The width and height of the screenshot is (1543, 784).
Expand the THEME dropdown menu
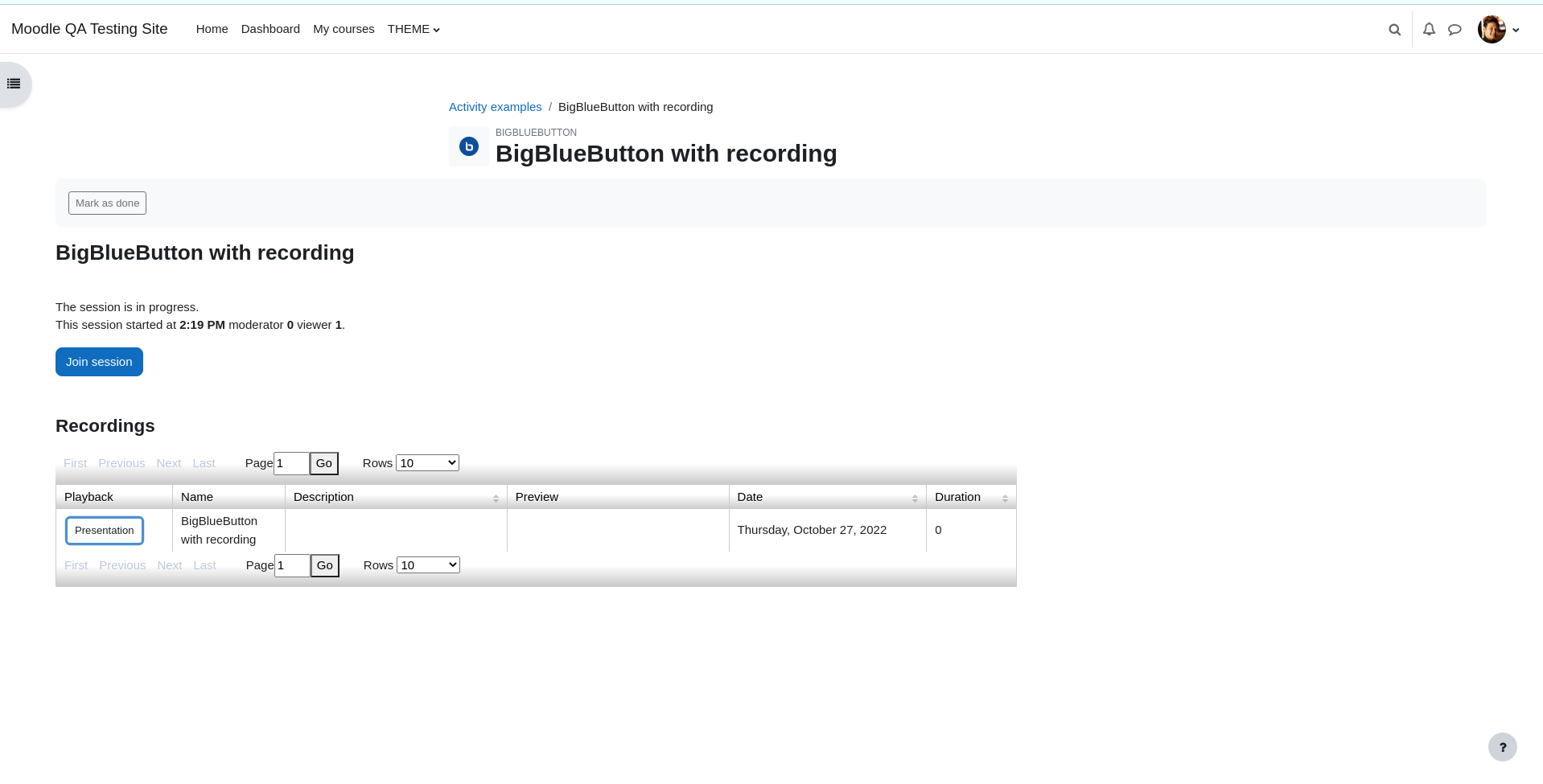(414, 29)
